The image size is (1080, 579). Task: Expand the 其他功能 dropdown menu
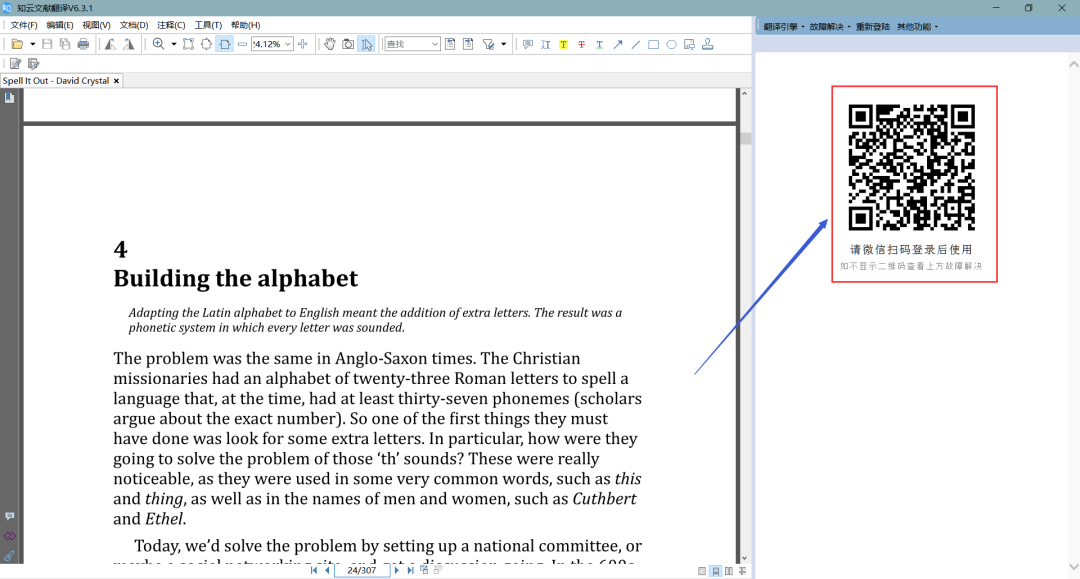tap(916, 27)
